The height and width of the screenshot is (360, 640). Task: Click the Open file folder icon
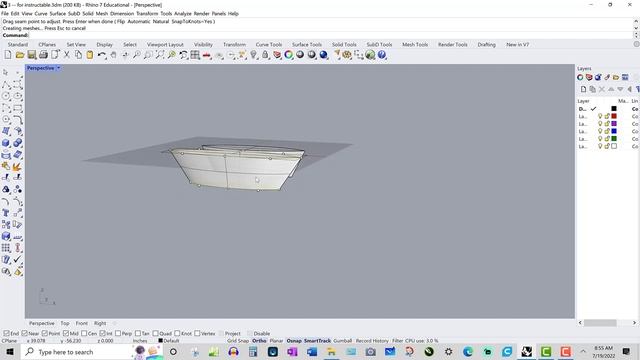click(20, 55)
